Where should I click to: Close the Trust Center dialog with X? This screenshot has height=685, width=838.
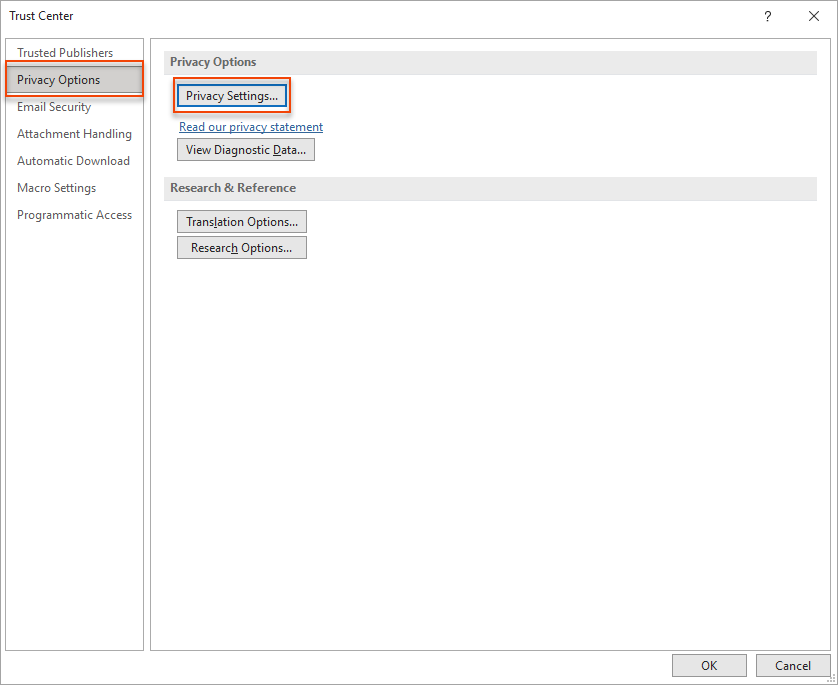pyautogui.click(x=814, y=16)
